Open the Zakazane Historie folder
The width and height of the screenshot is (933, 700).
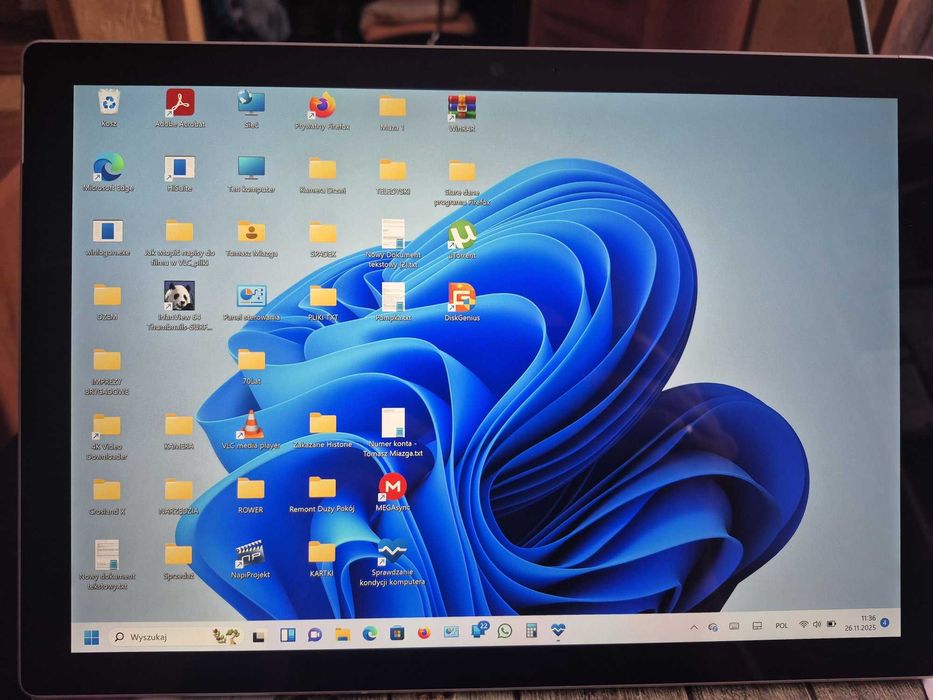click(x=323, y=430)
